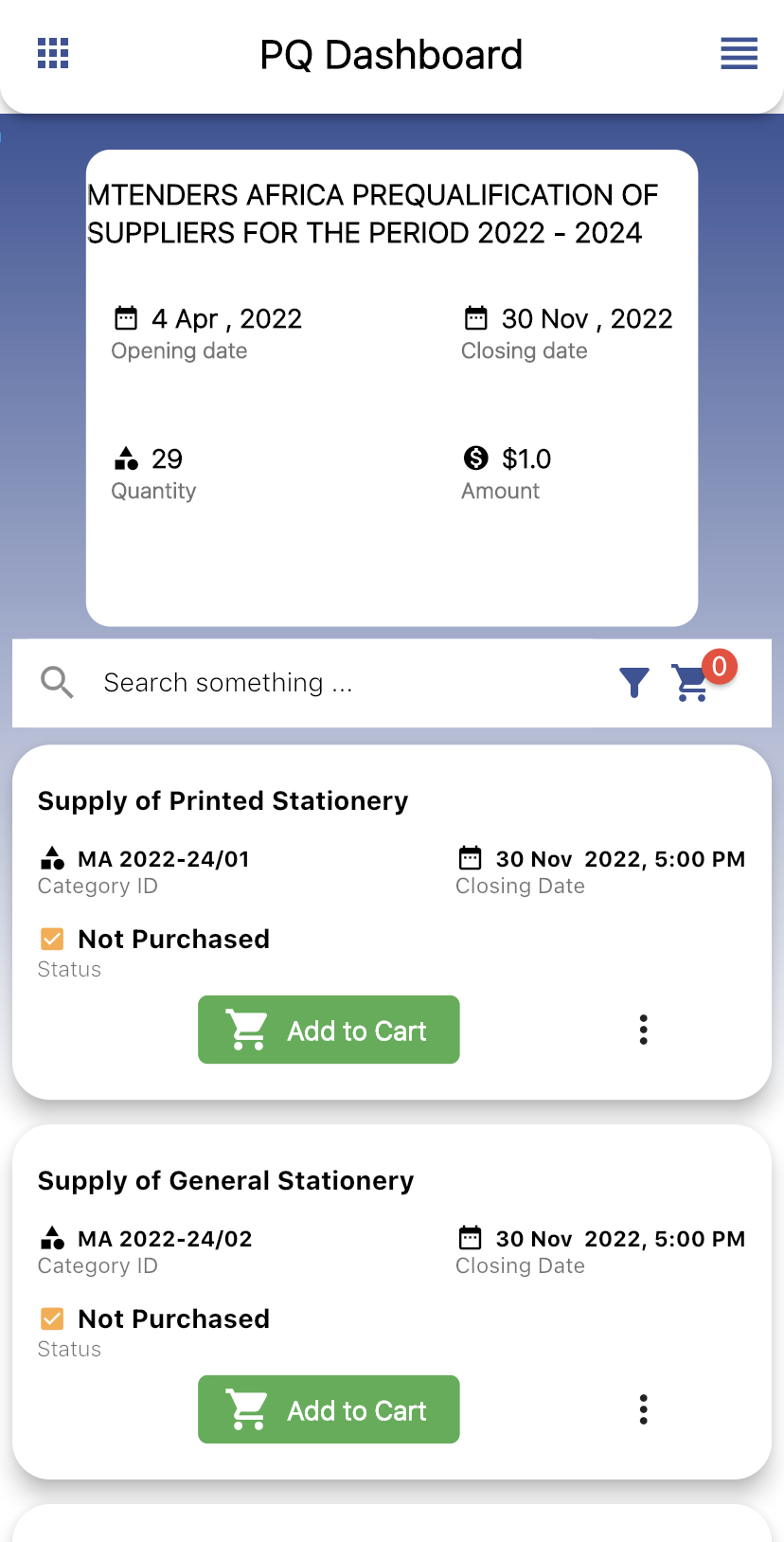Click category ID MA 2022-24/02
Image resolution: width=784 pixels, height=1542 pixels.
coord(165,1239)
